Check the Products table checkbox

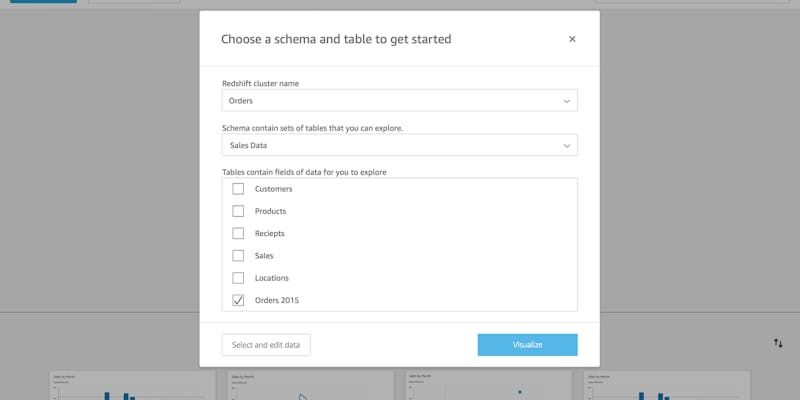238,211
